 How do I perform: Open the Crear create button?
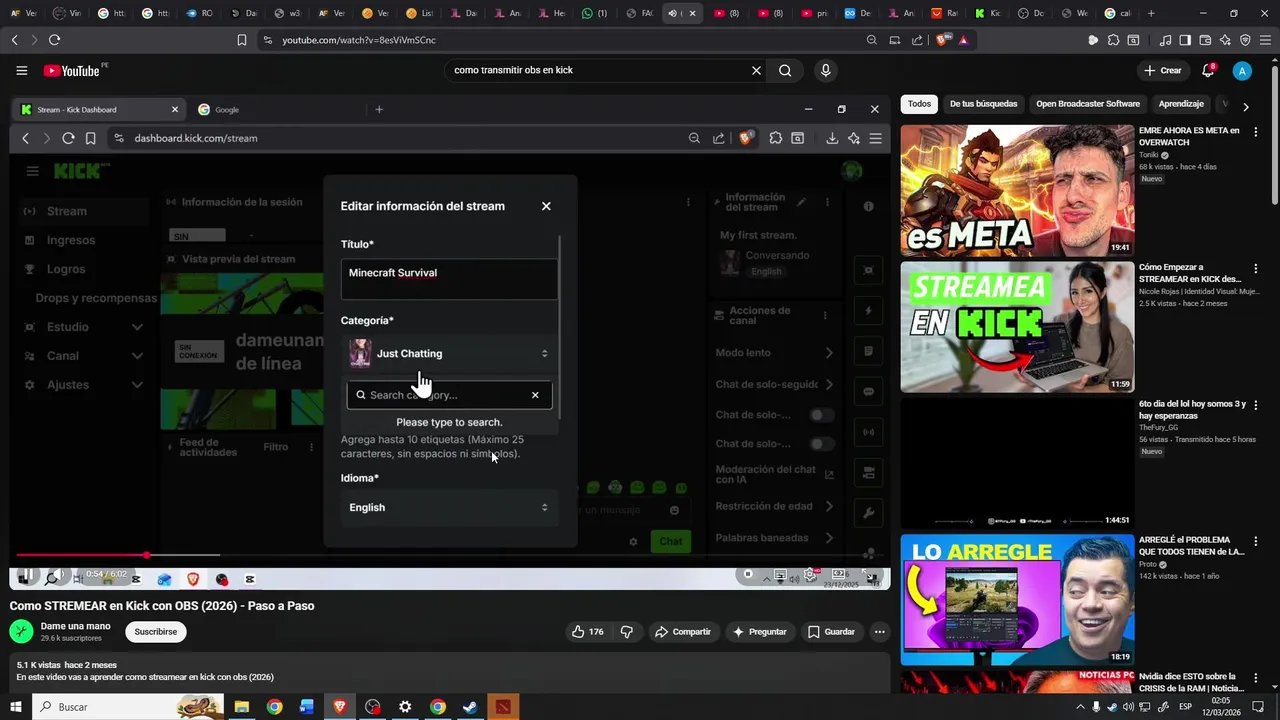(x=1163, y=71)
